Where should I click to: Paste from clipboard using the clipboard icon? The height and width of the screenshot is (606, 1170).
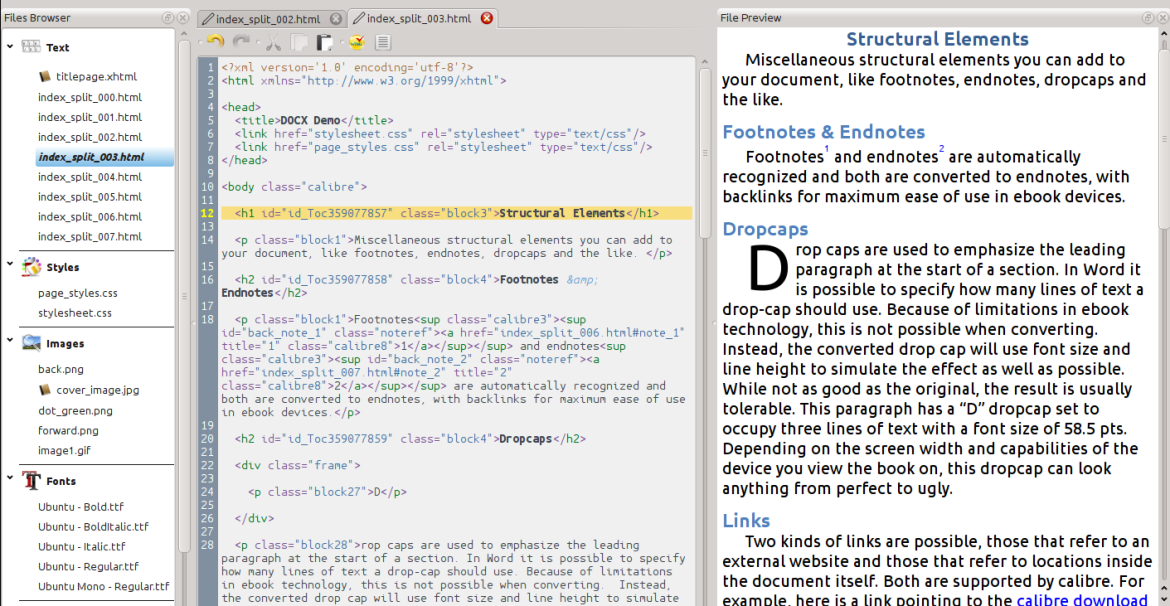pos(325,43)
